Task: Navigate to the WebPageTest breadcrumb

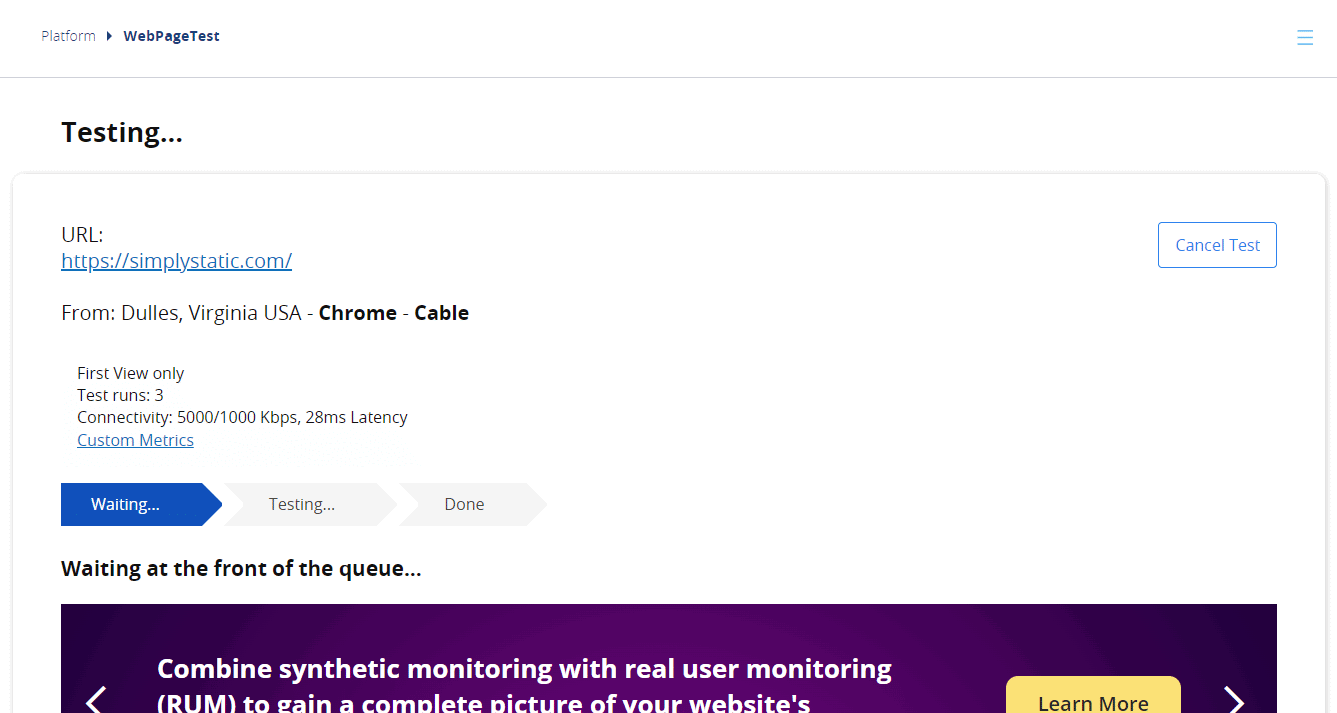Action: (171, 35)
